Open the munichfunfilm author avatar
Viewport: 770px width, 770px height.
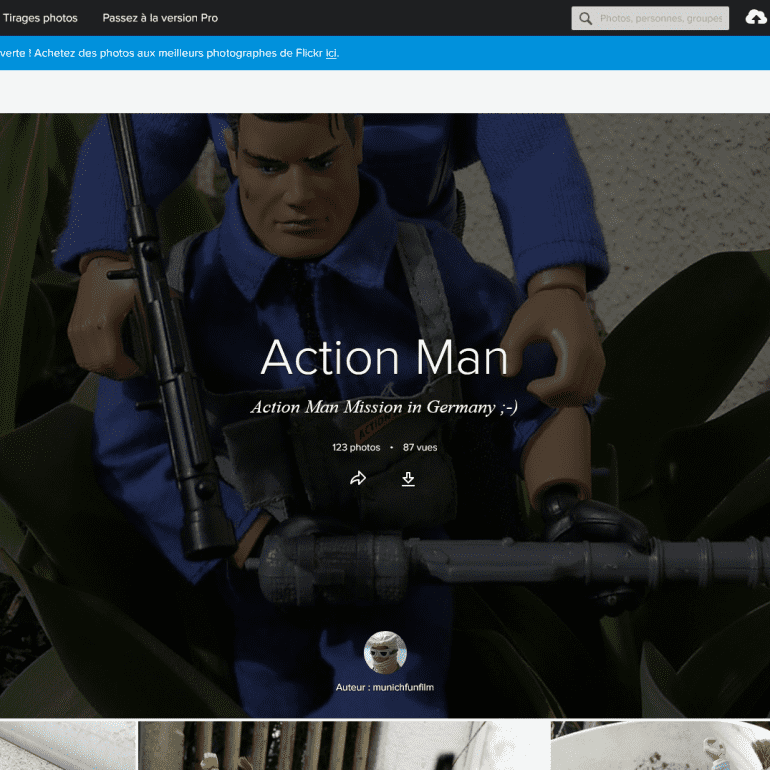coord(385,653)
